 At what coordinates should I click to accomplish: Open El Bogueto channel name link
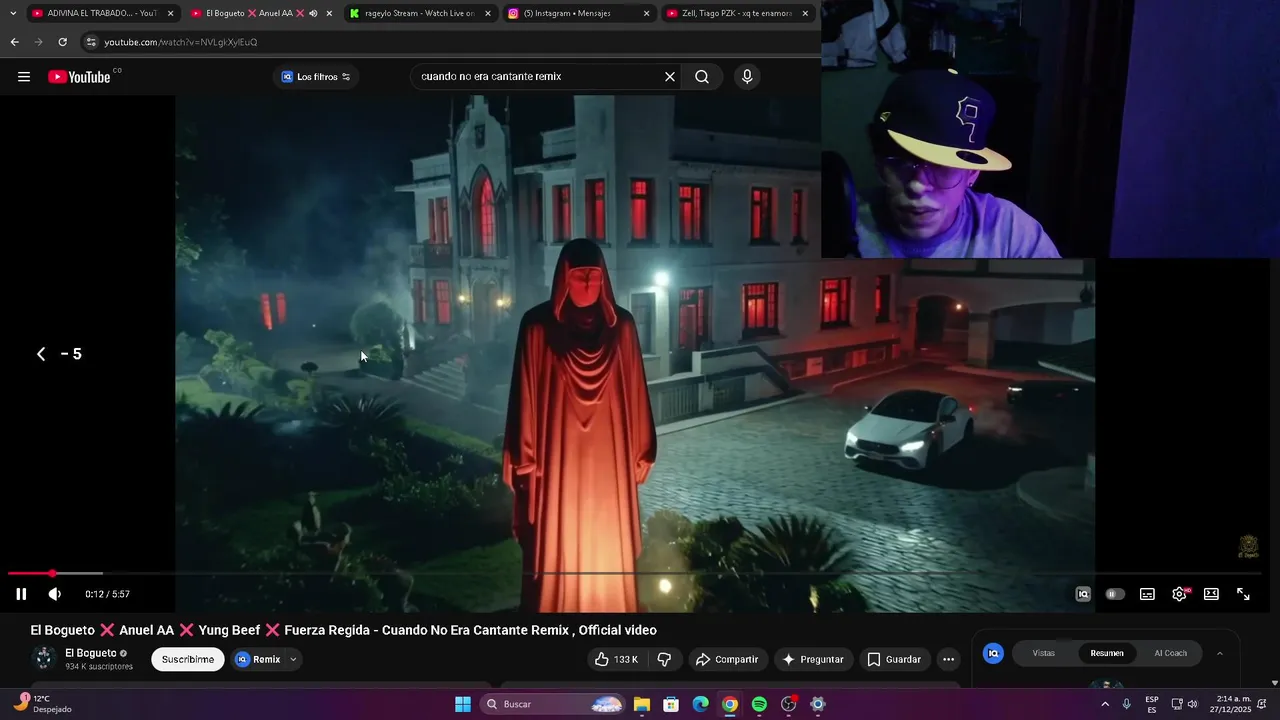pos(91,653)
